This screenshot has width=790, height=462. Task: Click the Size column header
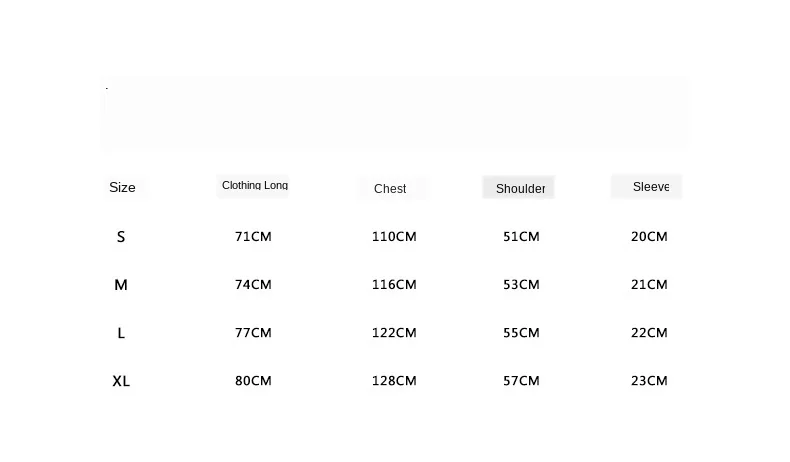pos(122,187)
